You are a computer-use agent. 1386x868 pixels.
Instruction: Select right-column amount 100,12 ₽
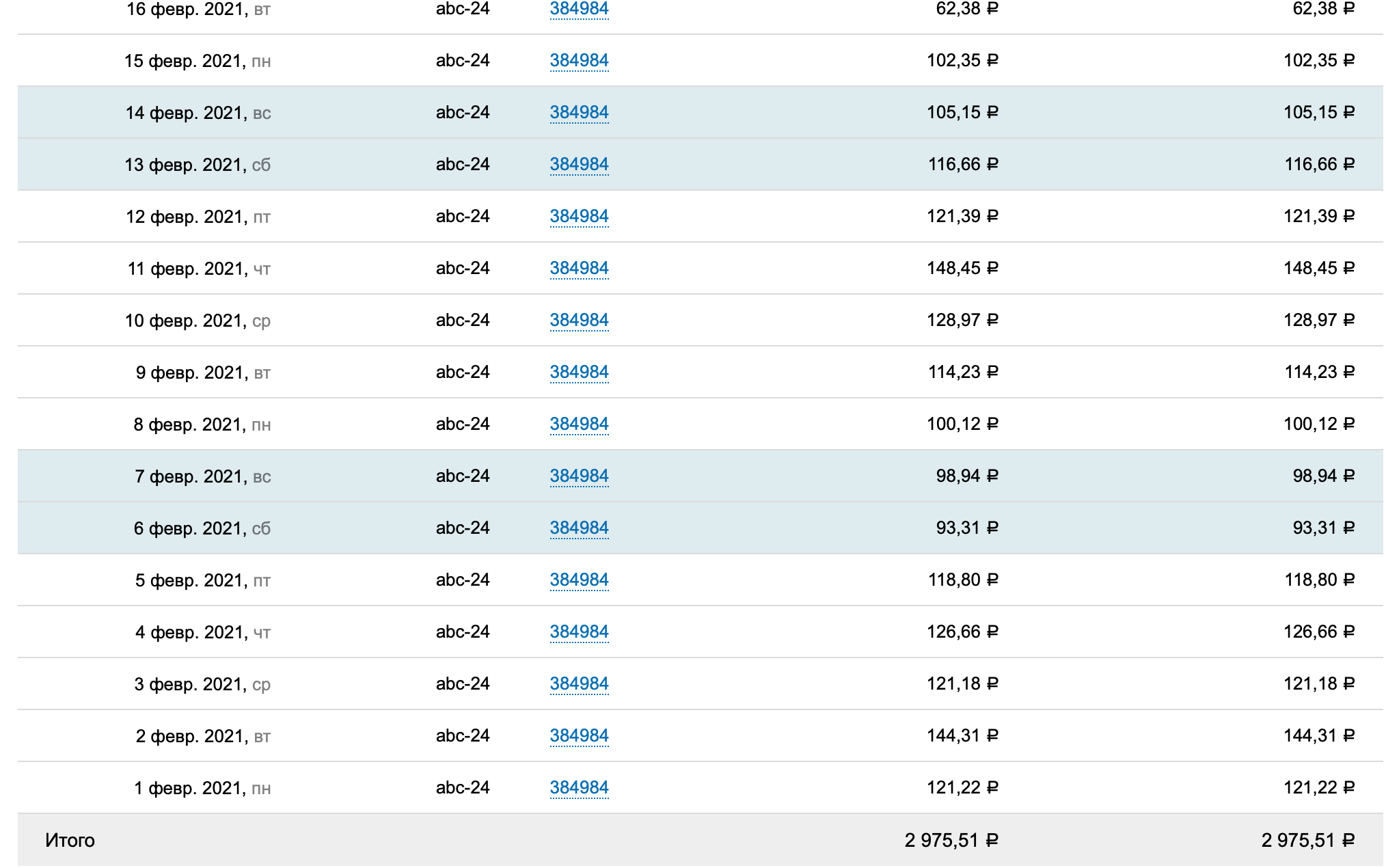1319,424
